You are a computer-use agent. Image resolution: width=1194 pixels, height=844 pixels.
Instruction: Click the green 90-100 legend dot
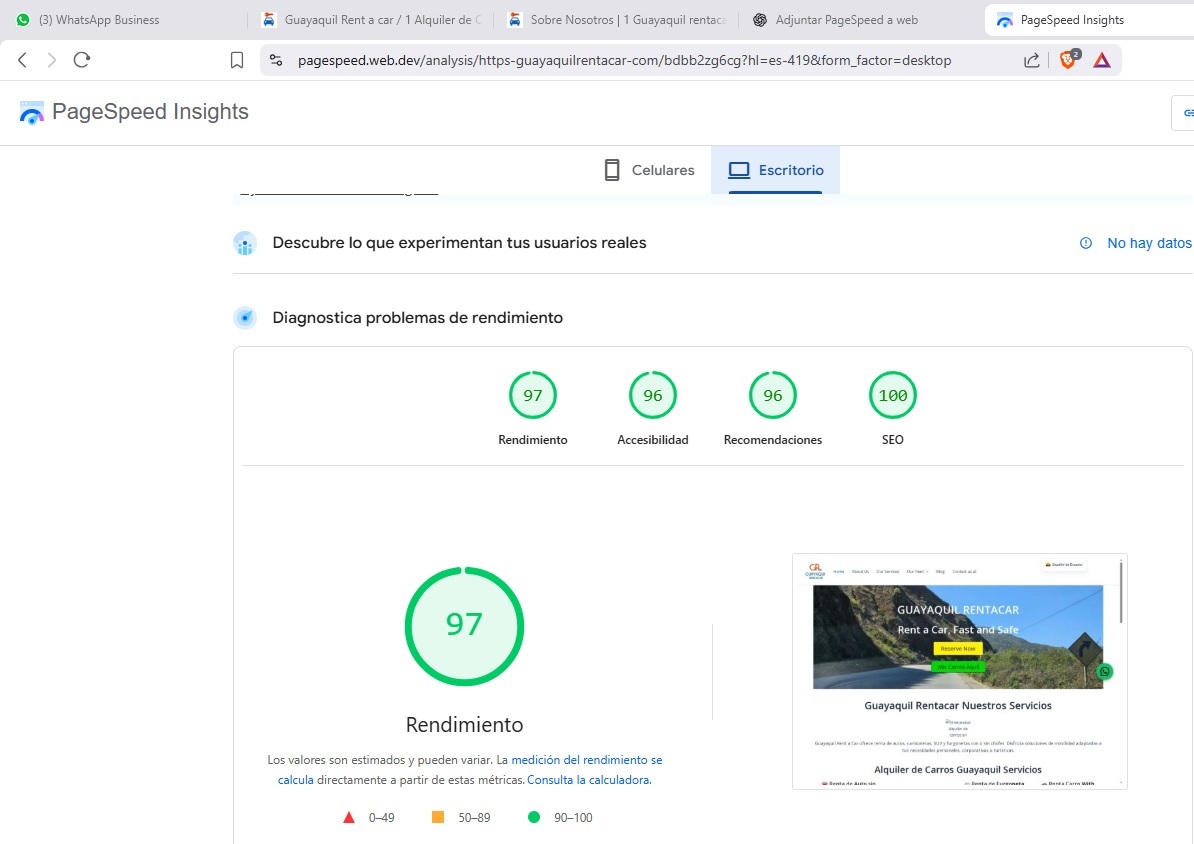pyautogui.click(x=534, y=817)
